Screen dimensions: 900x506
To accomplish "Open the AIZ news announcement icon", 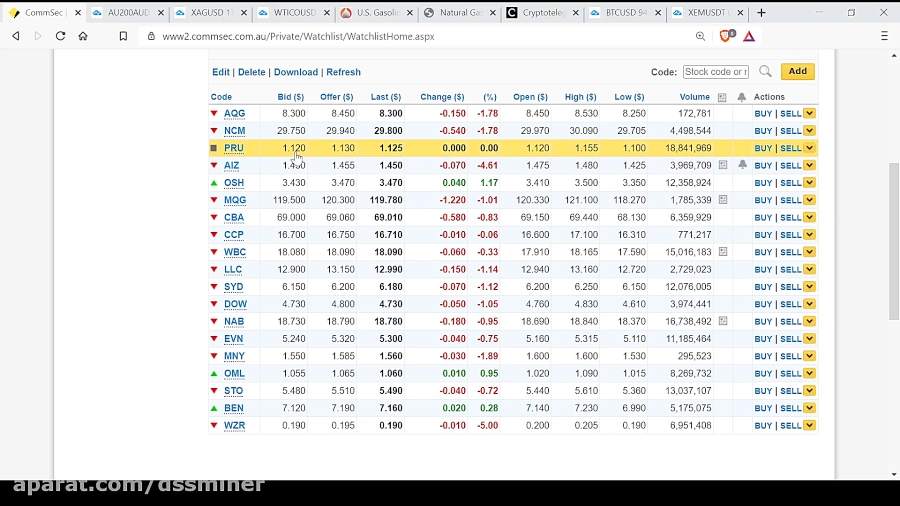I will (x=723, y=165).
